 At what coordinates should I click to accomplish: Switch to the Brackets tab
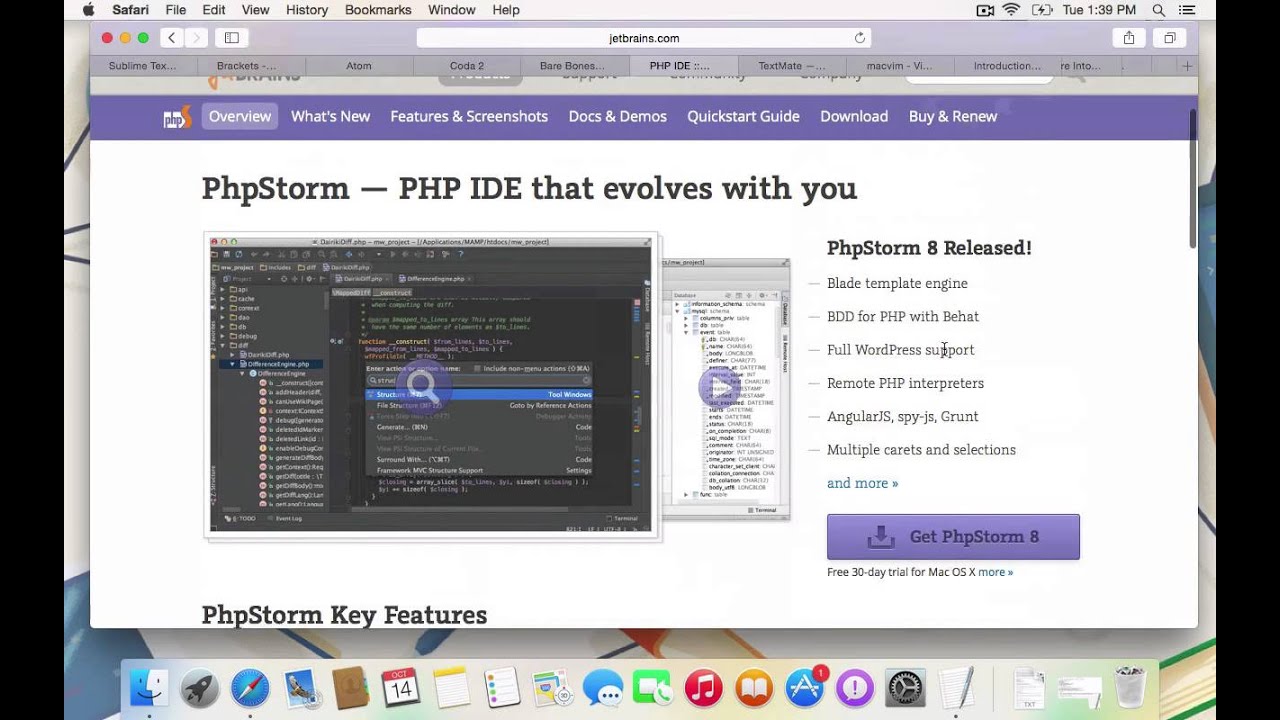click(247, 66)
